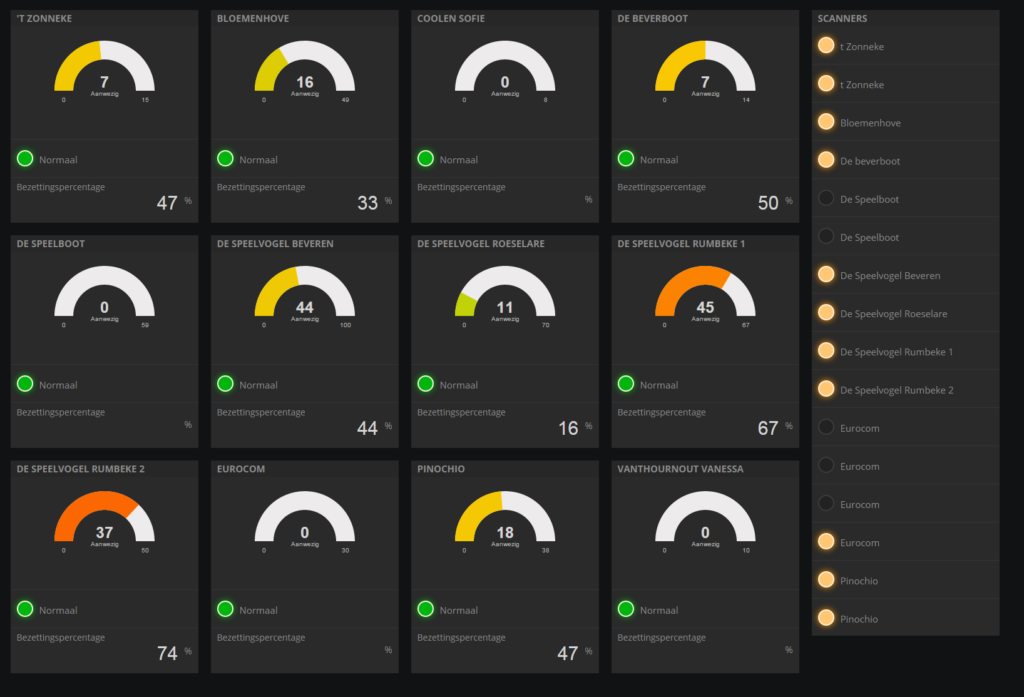Screen dimensions: 1024x697
Task: Click the De Speelvogel Roeselare scanner light
Action: [x=826, y=313]
